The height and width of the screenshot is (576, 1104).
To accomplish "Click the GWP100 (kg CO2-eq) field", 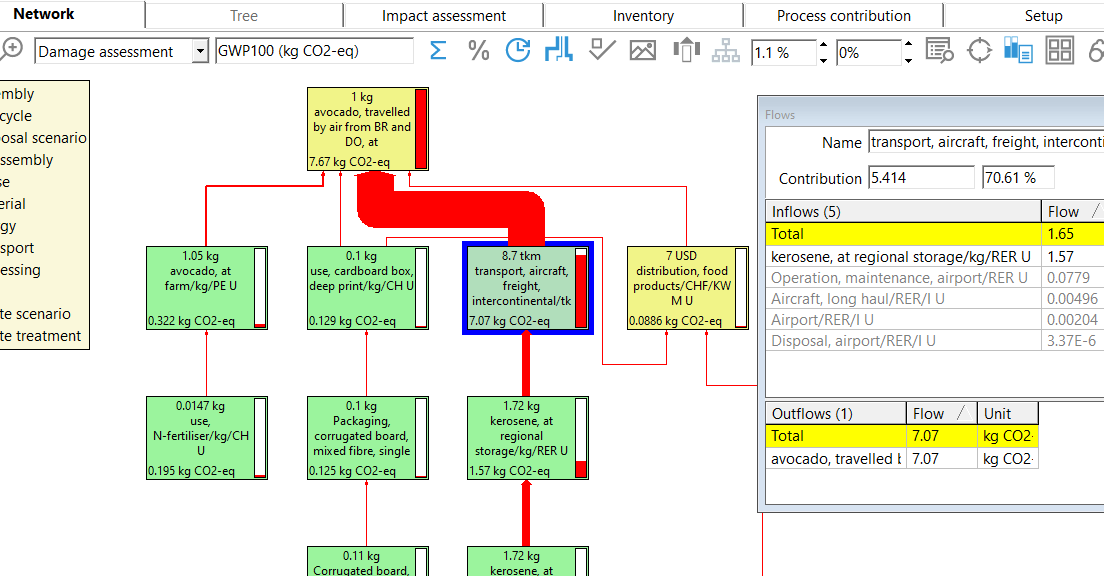I will [x=314, y=51].
